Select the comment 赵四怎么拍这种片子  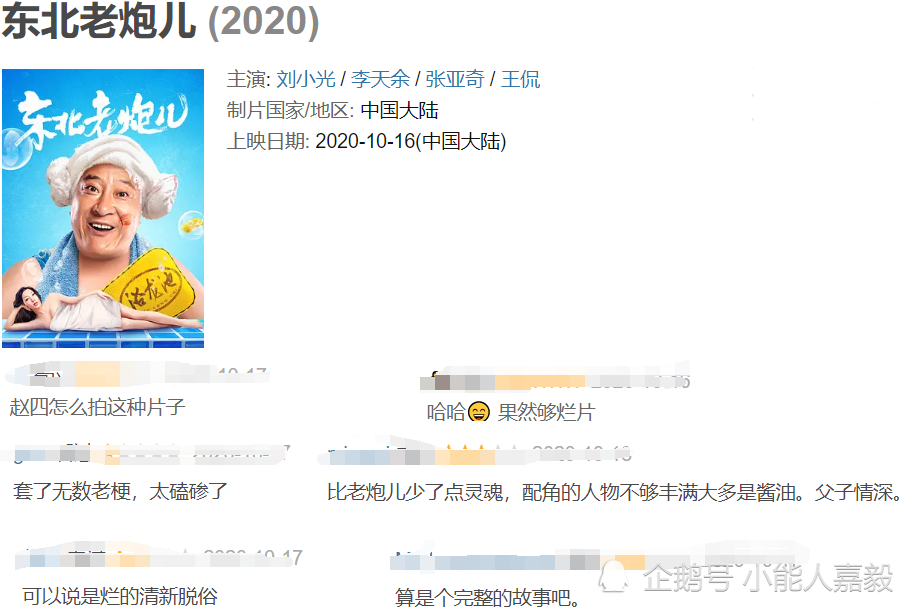pos(97,407)
